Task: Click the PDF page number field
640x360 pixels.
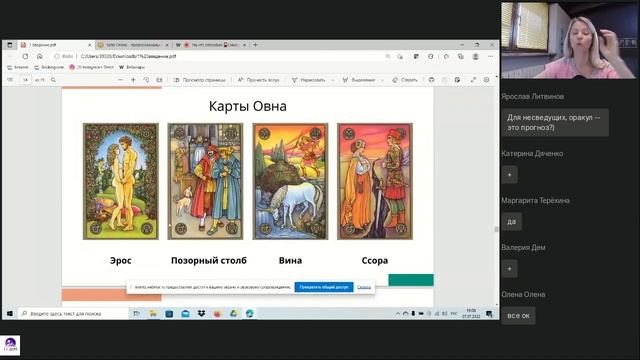Action: pyautogui.click(x=25, y=80)
